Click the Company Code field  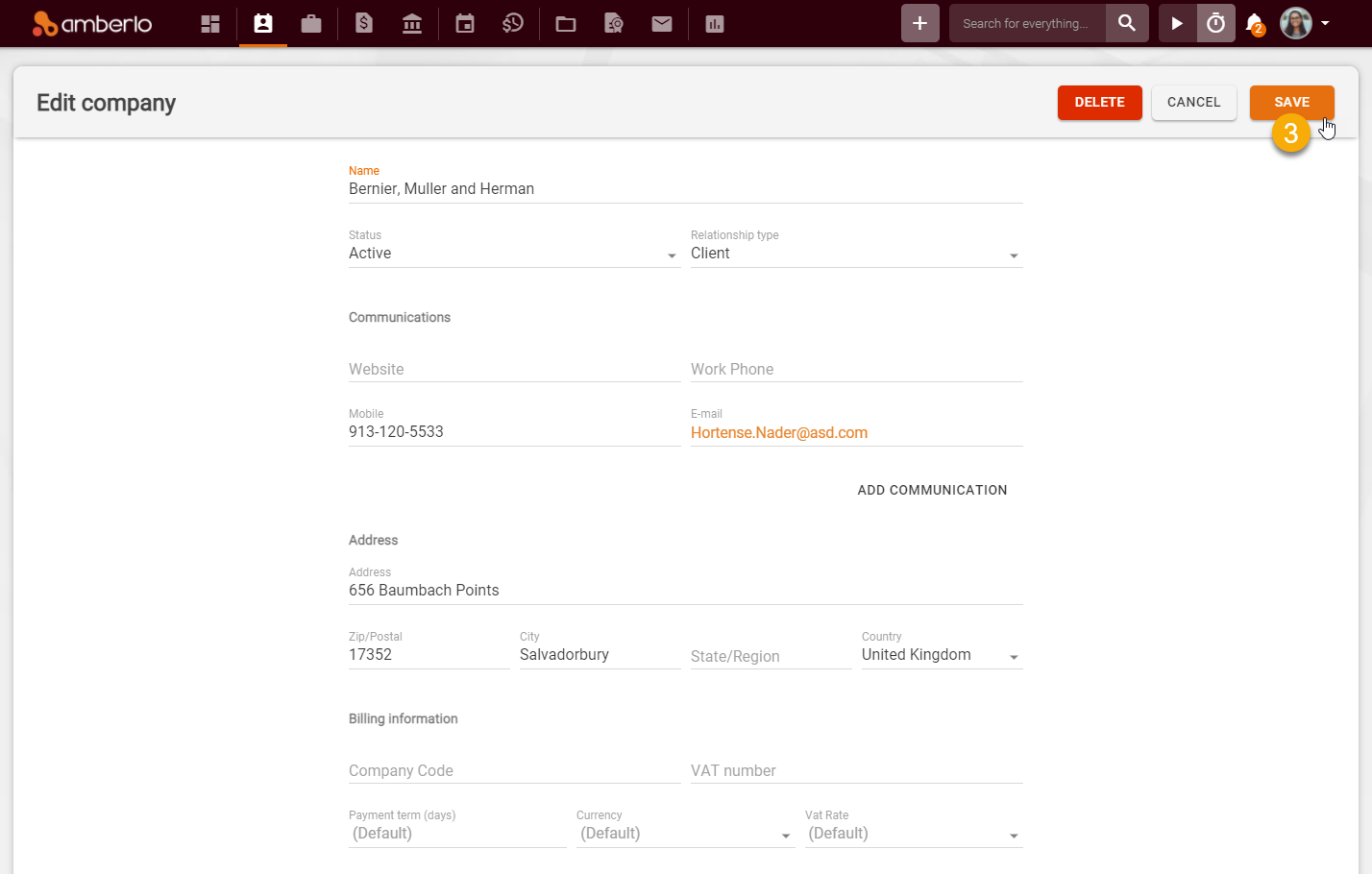(x=514, y=770)
